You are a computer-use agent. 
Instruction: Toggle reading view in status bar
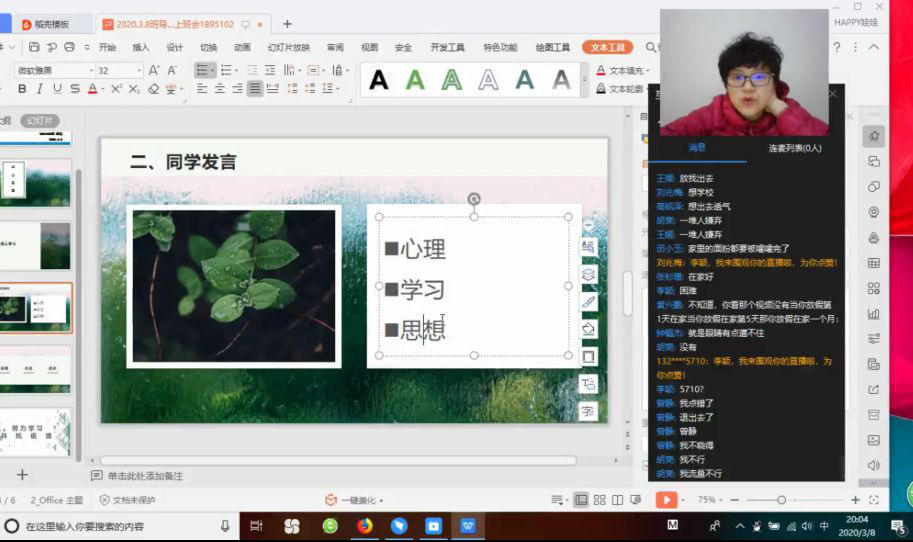tap(617, 500)
